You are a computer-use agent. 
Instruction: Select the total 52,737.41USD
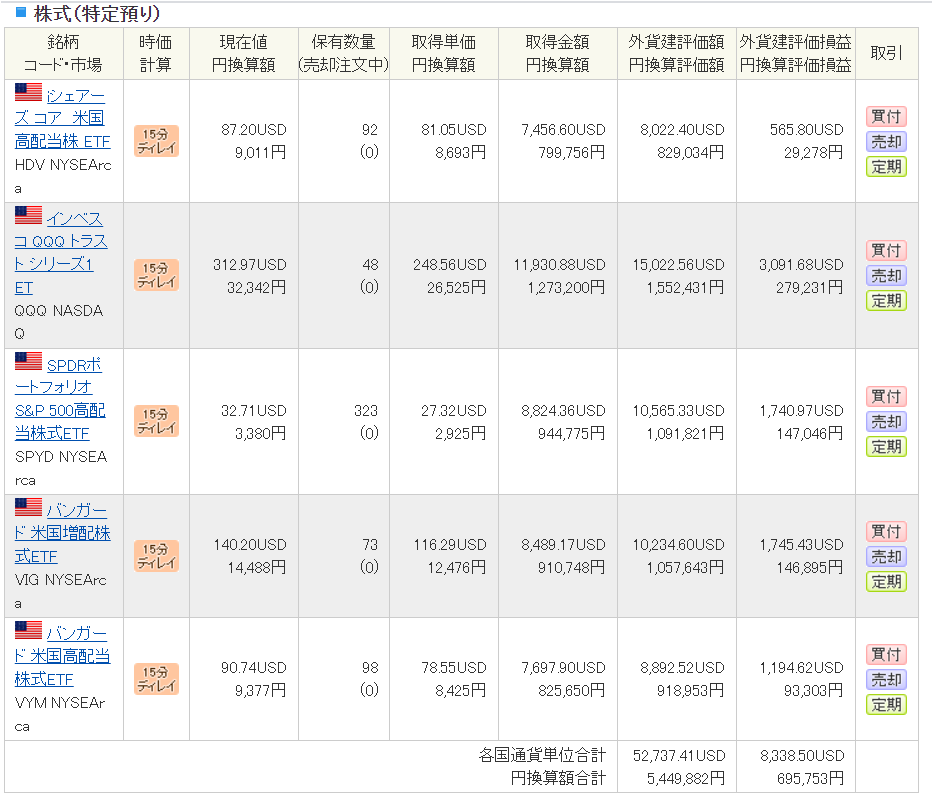[x=679, y=756]
